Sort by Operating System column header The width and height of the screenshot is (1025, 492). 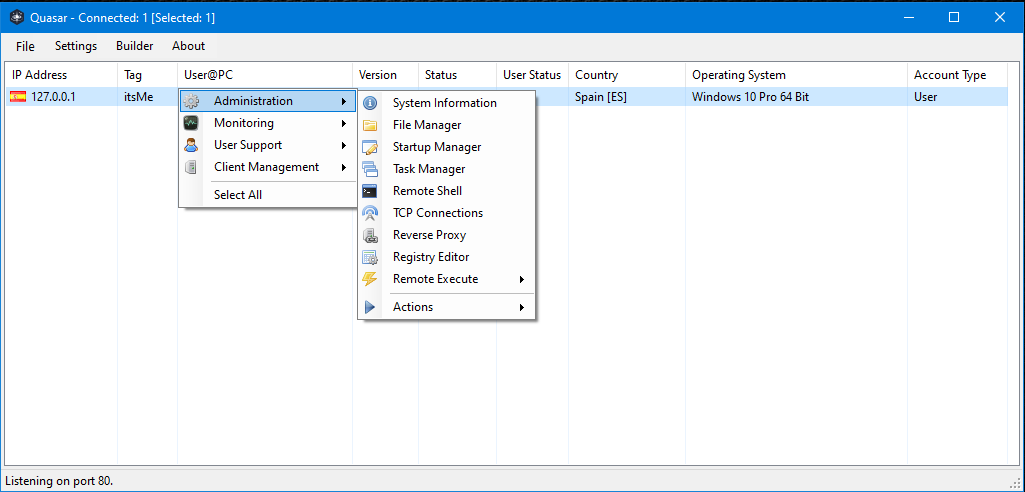tap(796, 75)
